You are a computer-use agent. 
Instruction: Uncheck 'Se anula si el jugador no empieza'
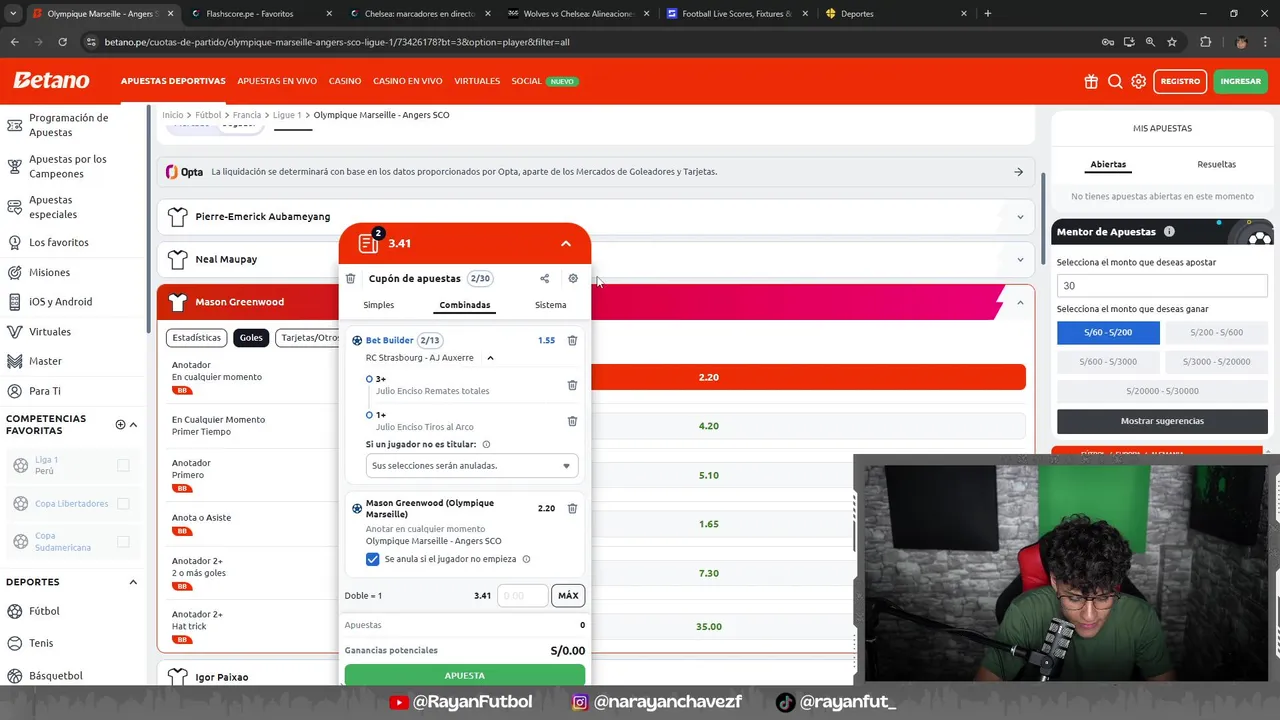(x=372, y=559)
